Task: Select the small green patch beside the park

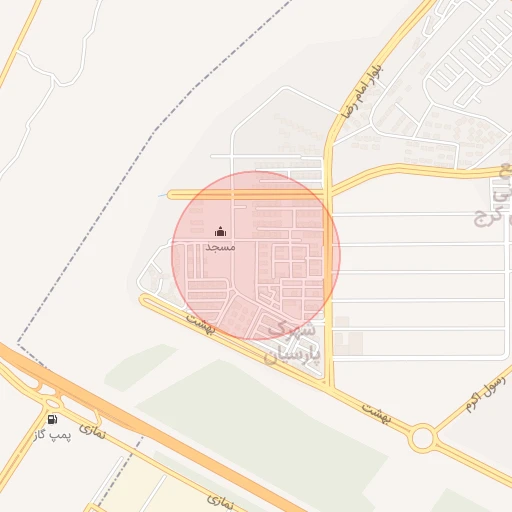Action: click(140, 367)
